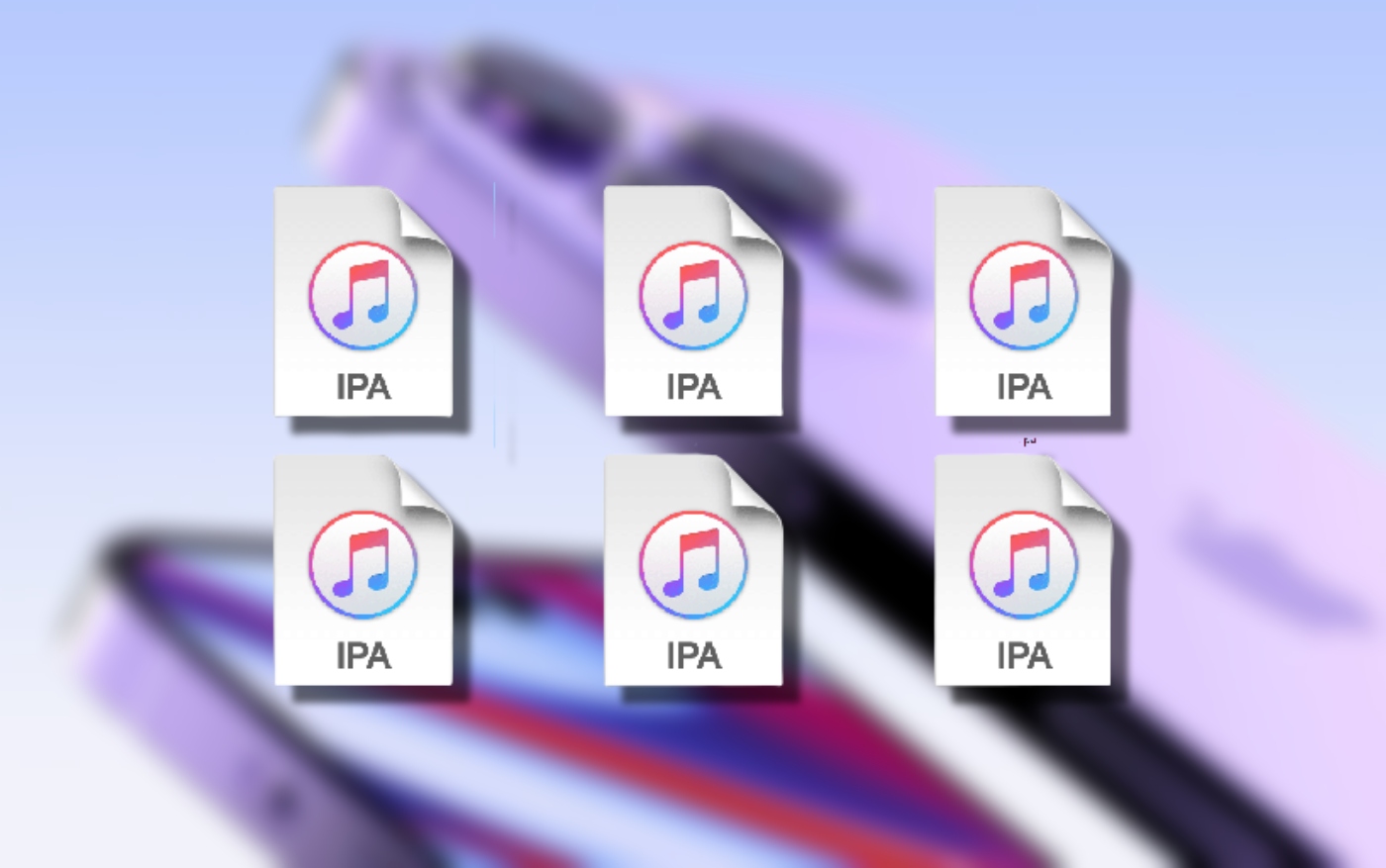This screenshot has width=1386, height=868.
Task: Select the top-right IPA file icon
Action: 1024,301
